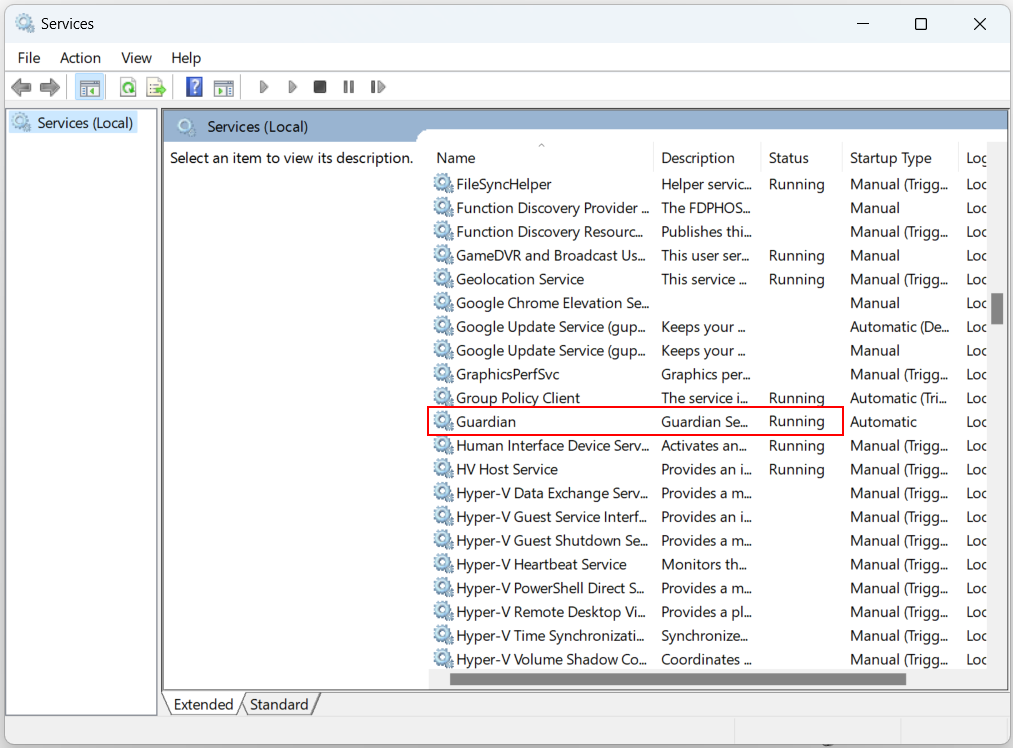Click the gear icon beside Hyper-V Heartbeat Service
The width and height of the screenshot is (1013, 748).
443,563
